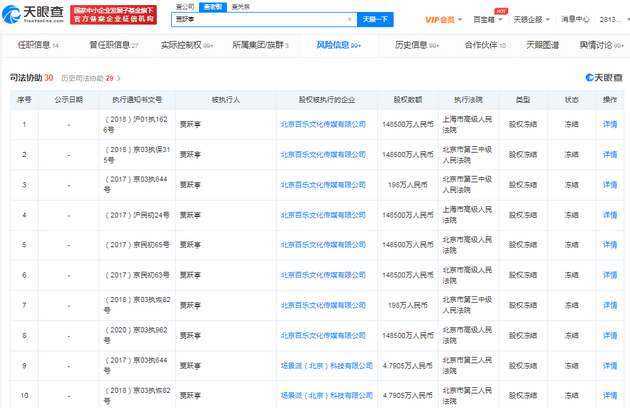Viewport: 630px width, 408px height.
Task: View 详情 for row 7
Action: point(610,305)
